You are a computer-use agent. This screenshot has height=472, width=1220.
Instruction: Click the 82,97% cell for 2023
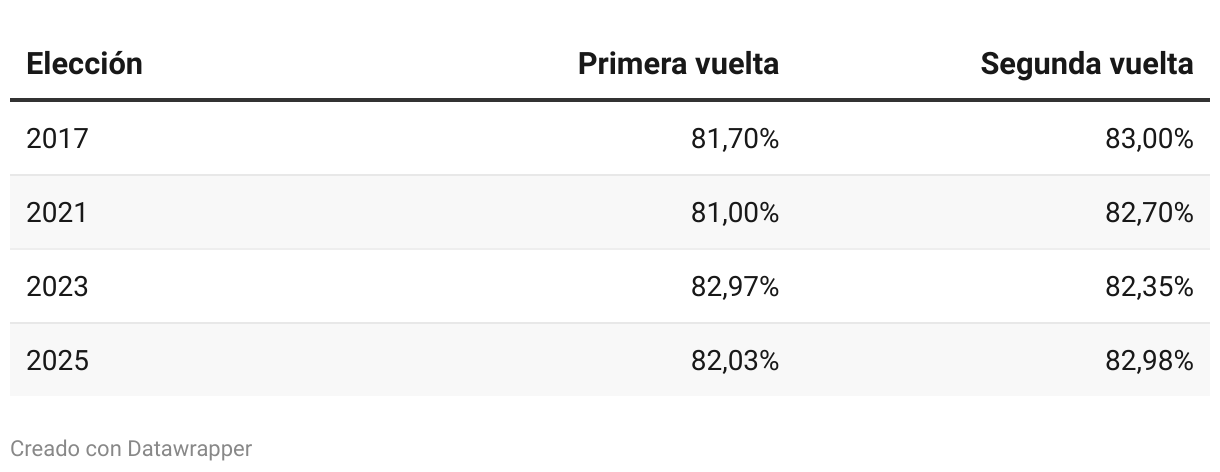(x=735, y=287)
